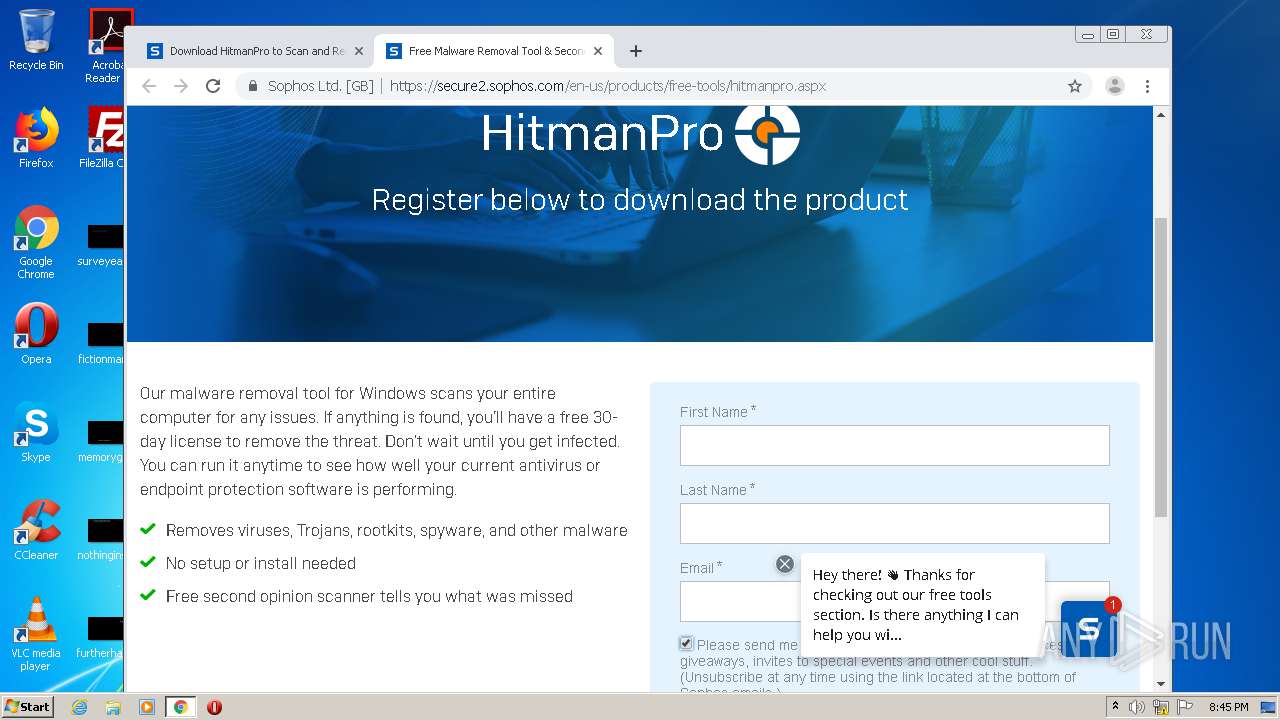Dismiss the chat greeting popup
This screenshot has width=1280, height=720.
pyautogui.click(x=785, y=564)
